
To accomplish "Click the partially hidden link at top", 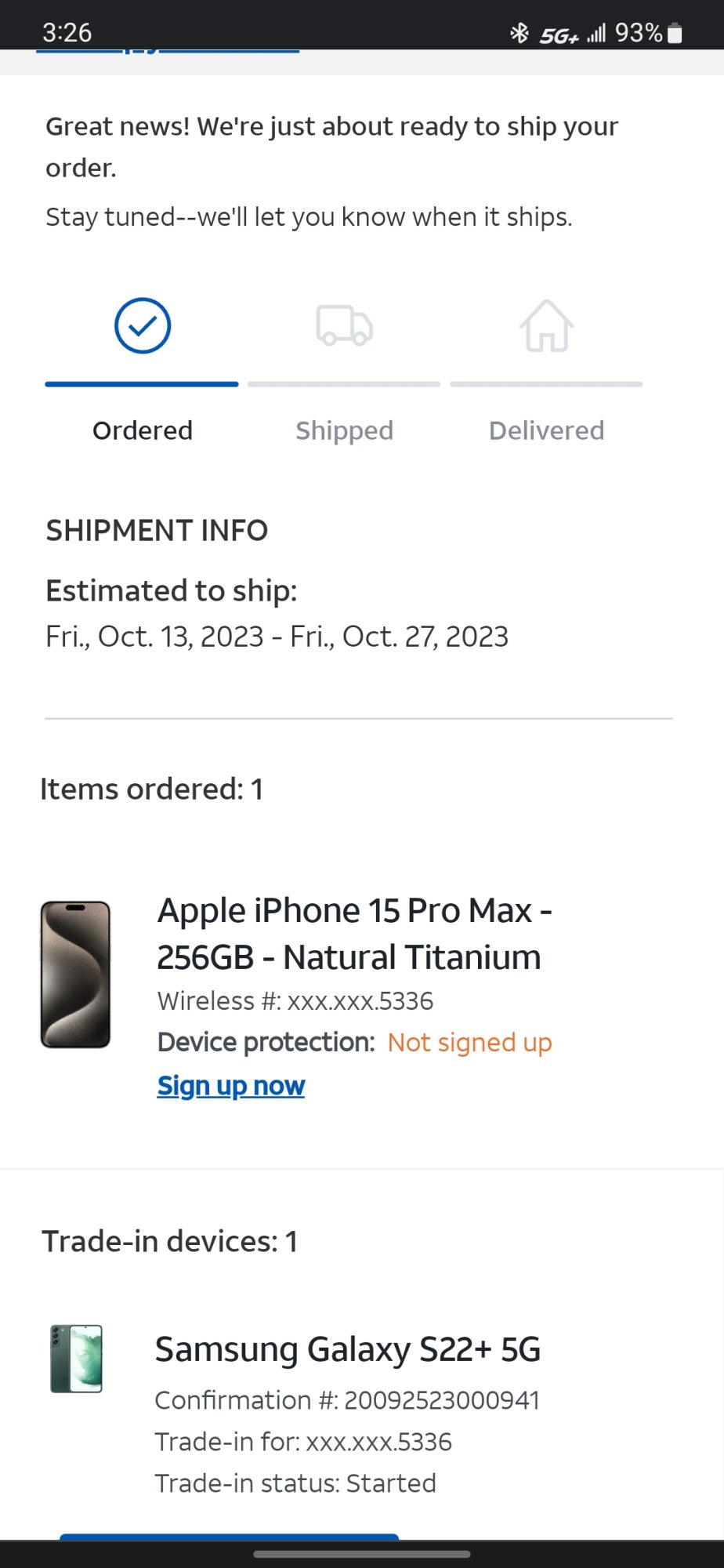I will [168, 51].
